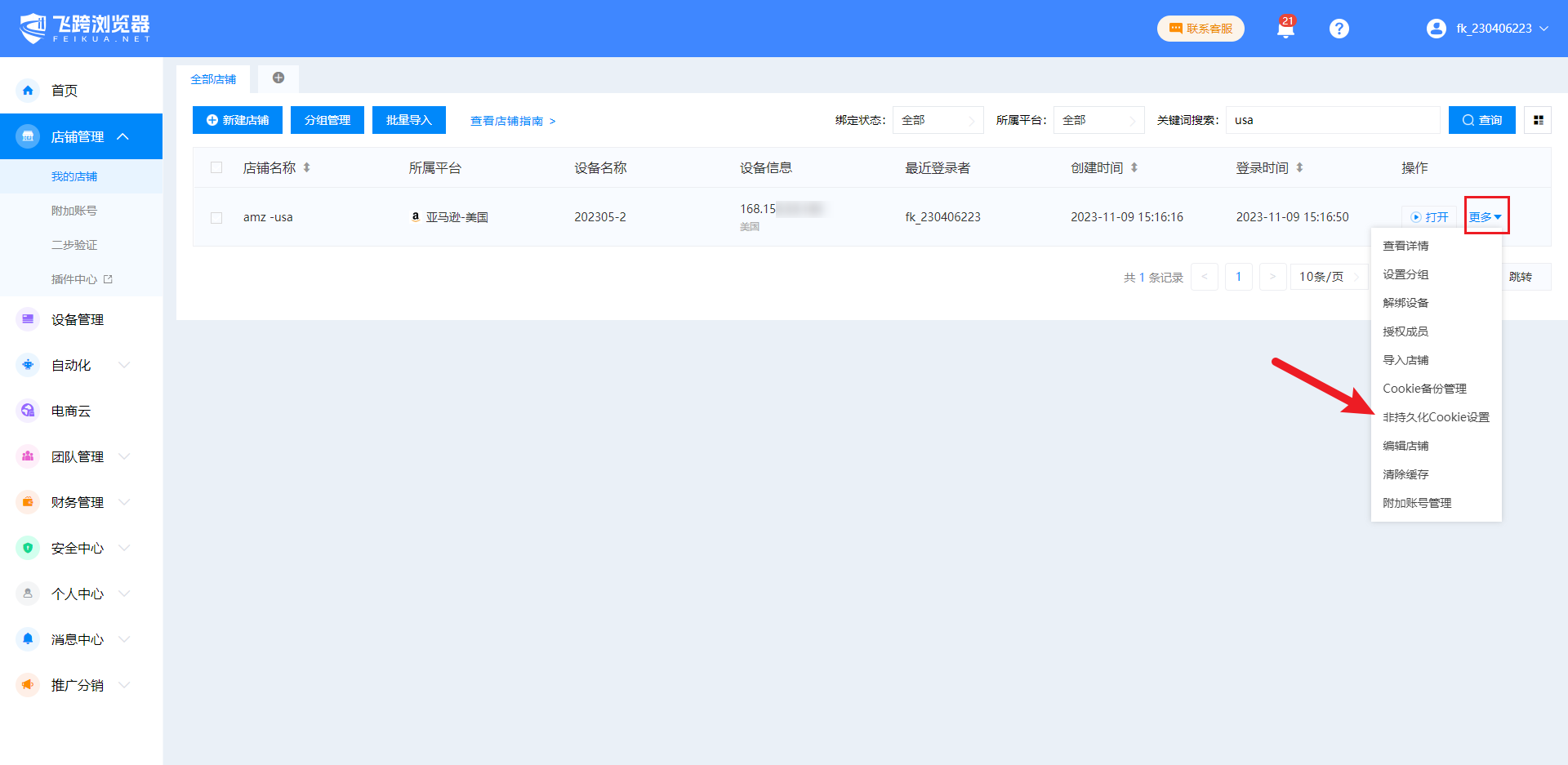Expand the user account fk_230406223 menu

tap(1488, 29)
